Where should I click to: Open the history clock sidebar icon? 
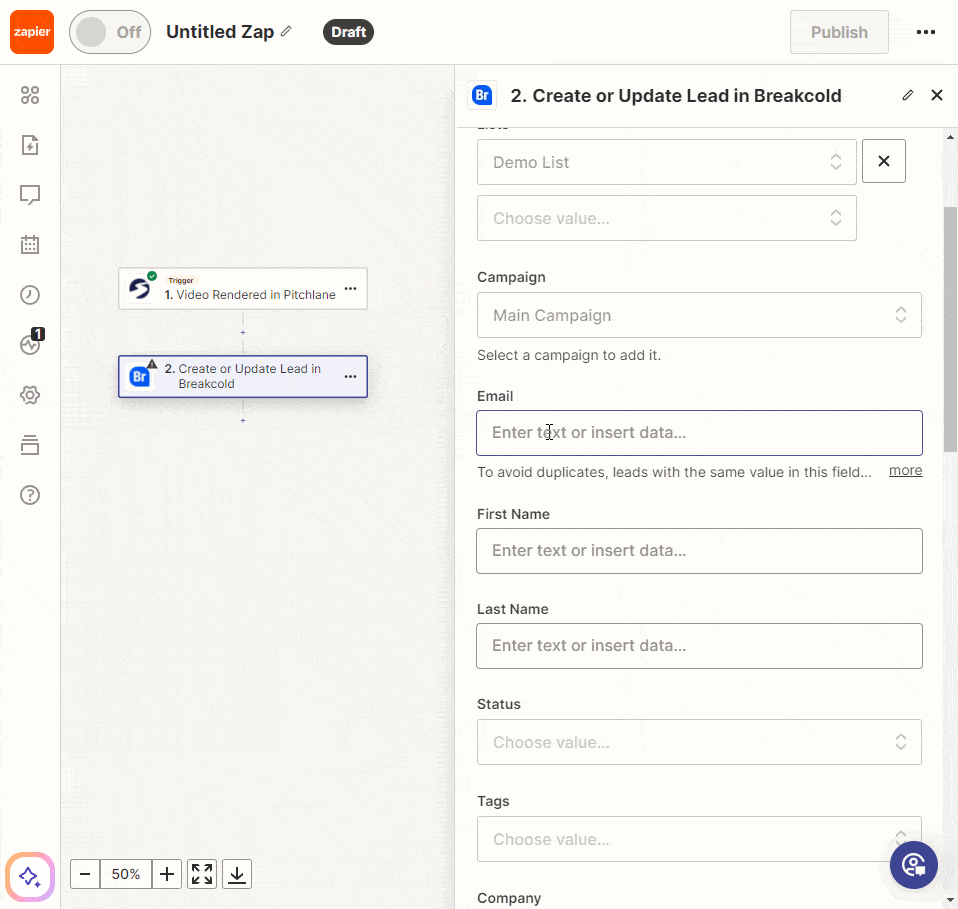pyautogui.click(x=30, y=295)
